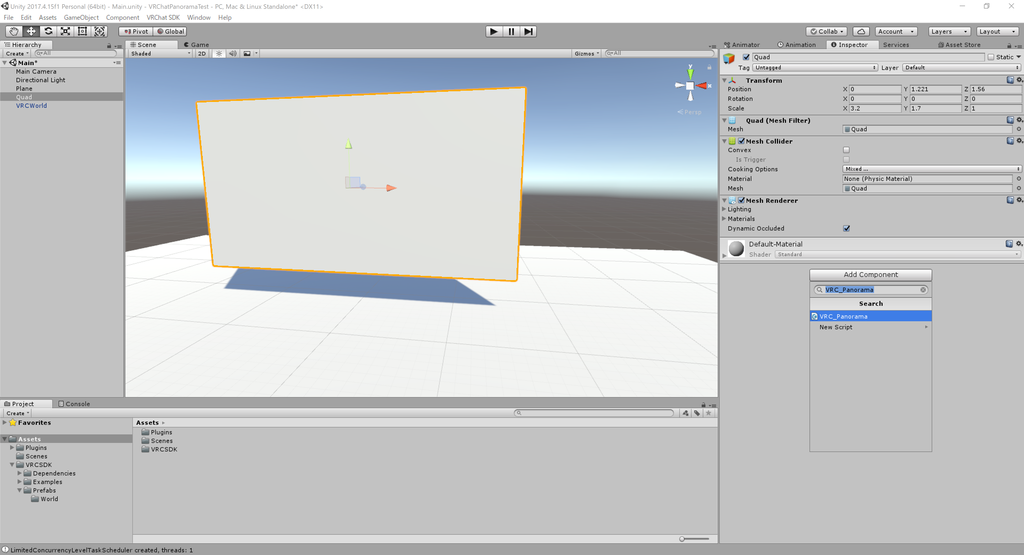Screen dimensions: 1024x555
Task: Toggle Pivot handle position
Action: coord(135,31)
